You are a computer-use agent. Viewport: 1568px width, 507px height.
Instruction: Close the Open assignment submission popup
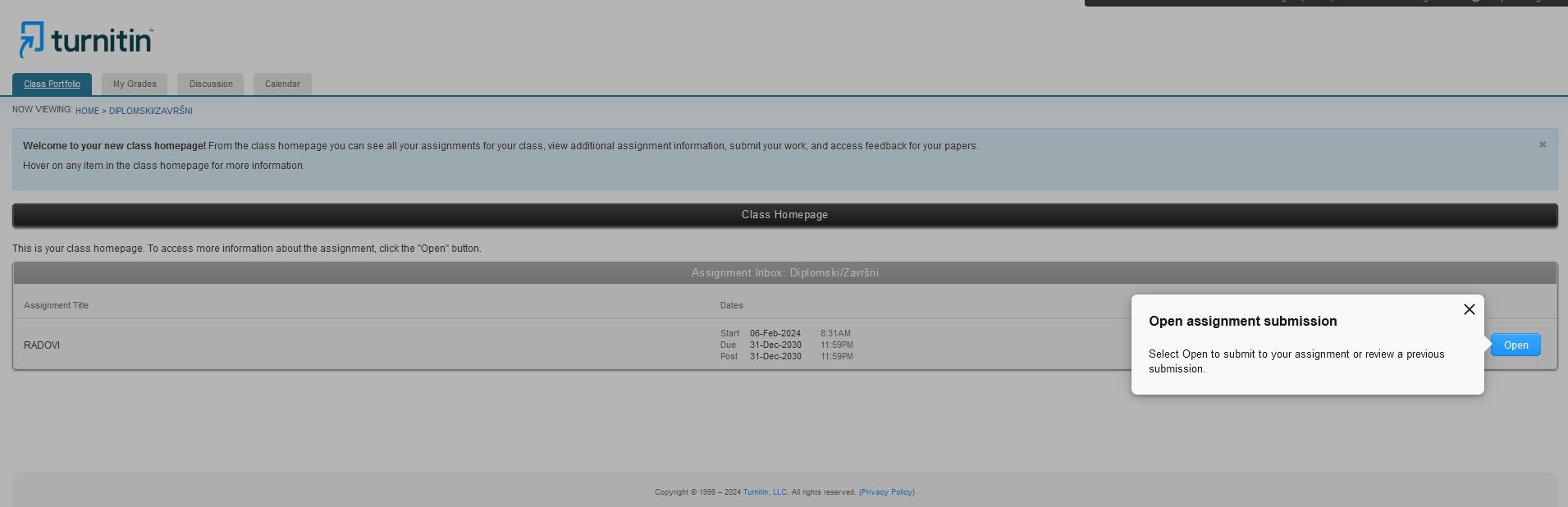(1470, 309)
